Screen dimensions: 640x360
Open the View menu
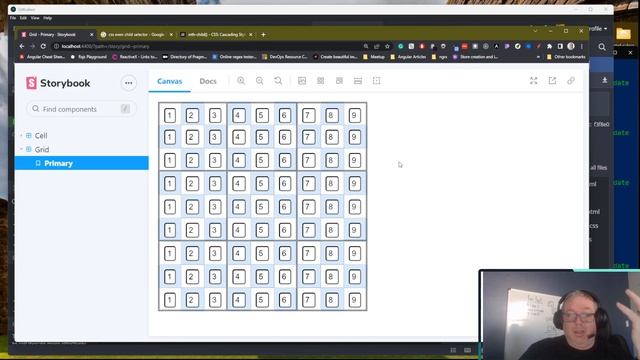pos(35,18)
